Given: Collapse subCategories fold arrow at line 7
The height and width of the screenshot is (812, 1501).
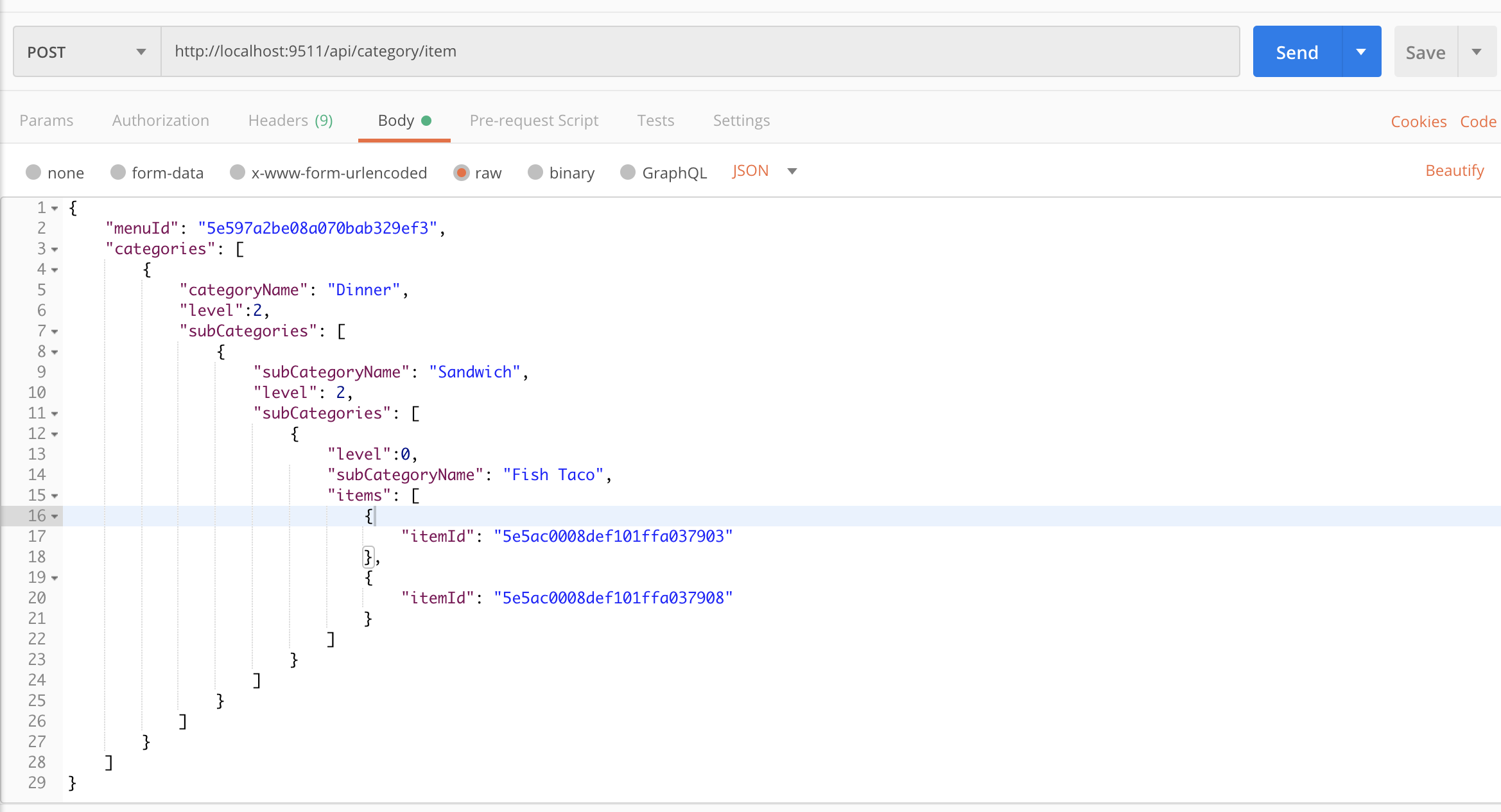Looking at the screenshot, I should [55, 332].
